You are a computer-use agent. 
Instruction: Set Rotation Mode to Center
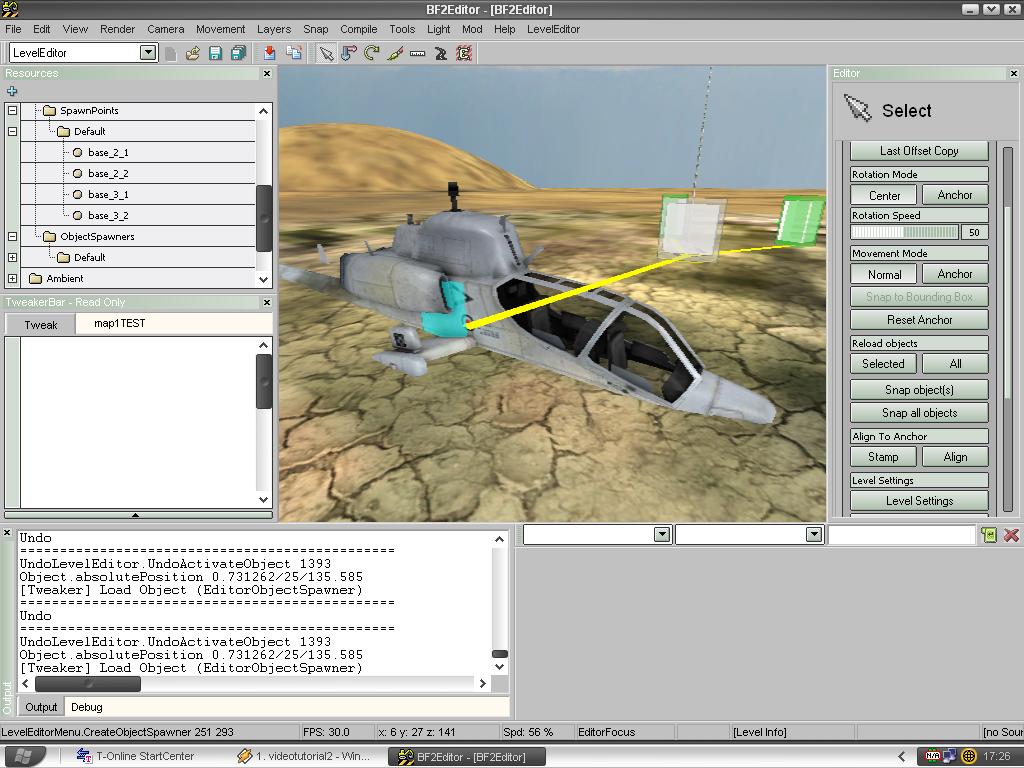click(x=884, y=195)
